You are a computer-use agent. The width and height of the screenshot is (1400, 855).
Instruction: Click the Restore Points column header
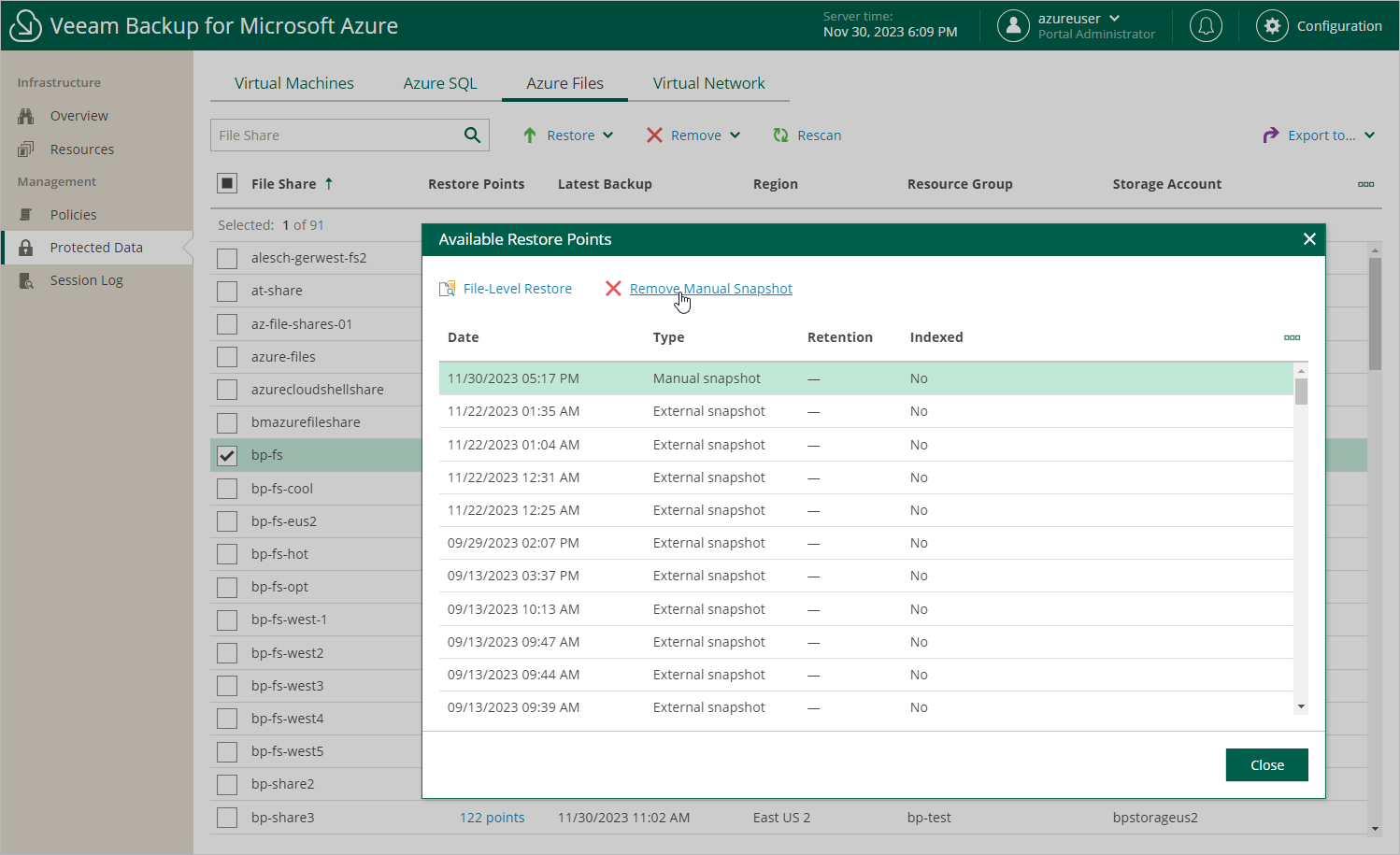pos(477,184)
